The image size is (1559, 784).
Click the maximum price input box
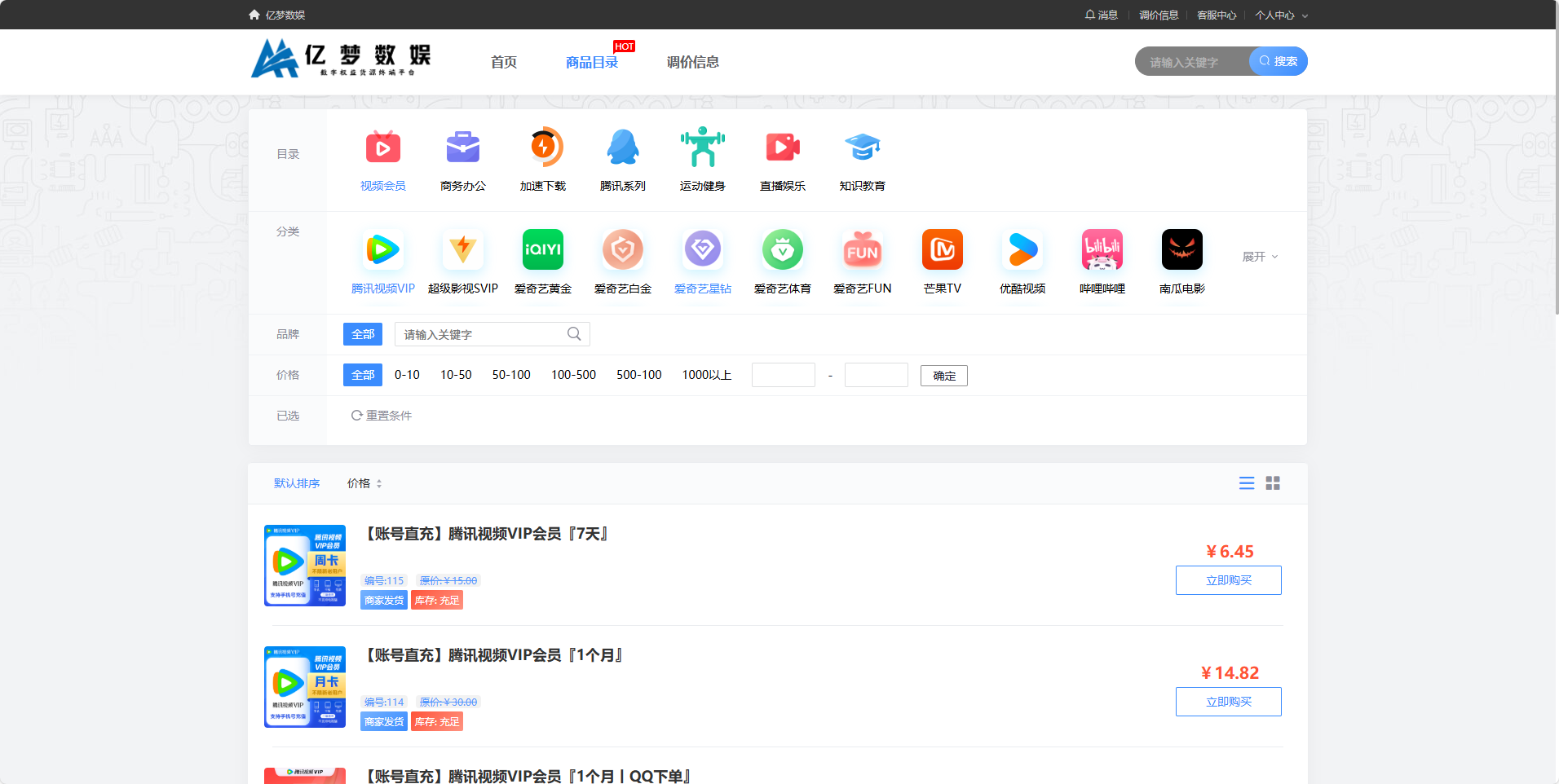pos(877,375)
